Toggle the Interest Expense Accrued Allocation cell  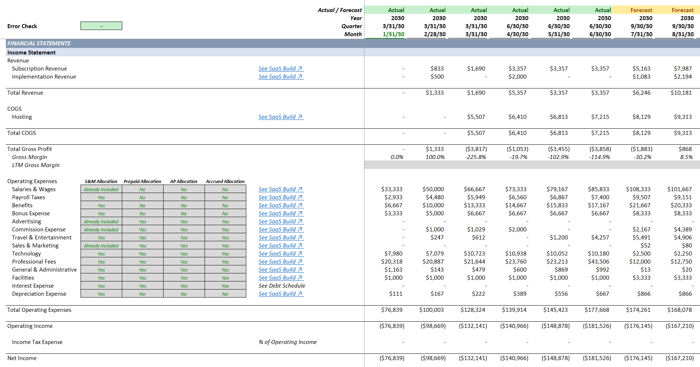[225, 286]
